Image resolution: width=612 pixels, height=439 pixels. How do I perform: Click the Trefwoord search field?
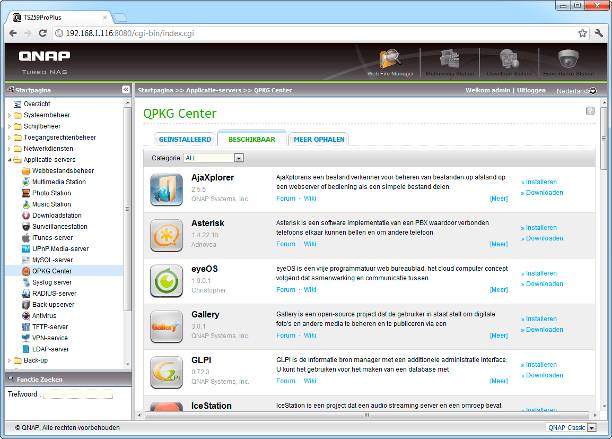78,395
